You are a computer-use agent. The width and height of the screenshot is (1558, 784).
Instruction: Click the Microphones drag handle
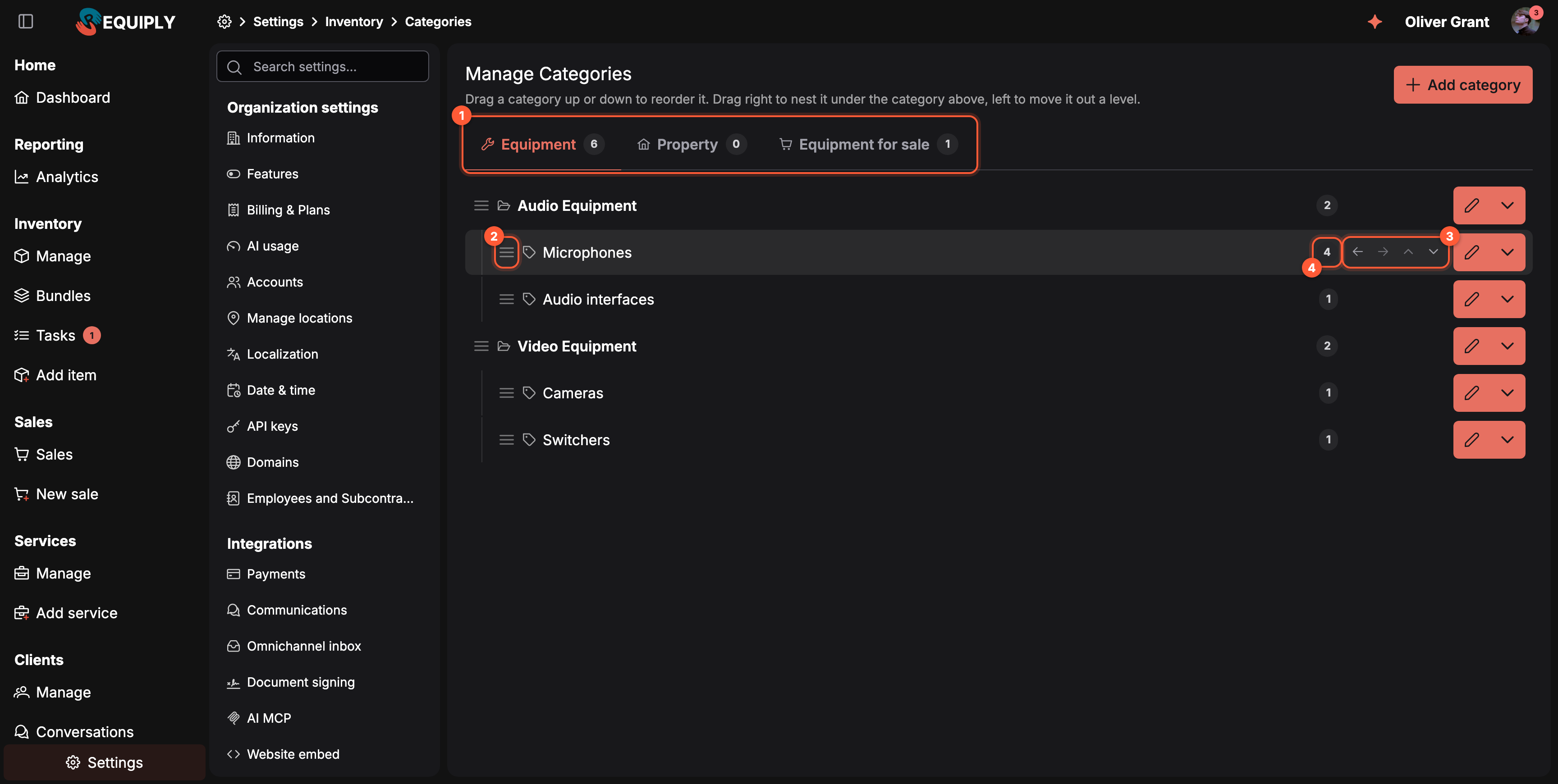pos(506,253)
